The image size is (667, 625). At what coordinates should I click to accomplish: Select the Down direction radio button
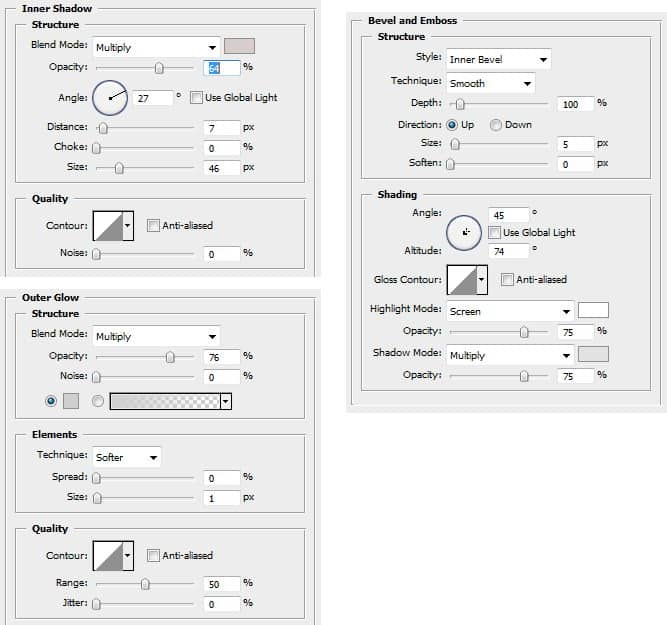point(496,125)
